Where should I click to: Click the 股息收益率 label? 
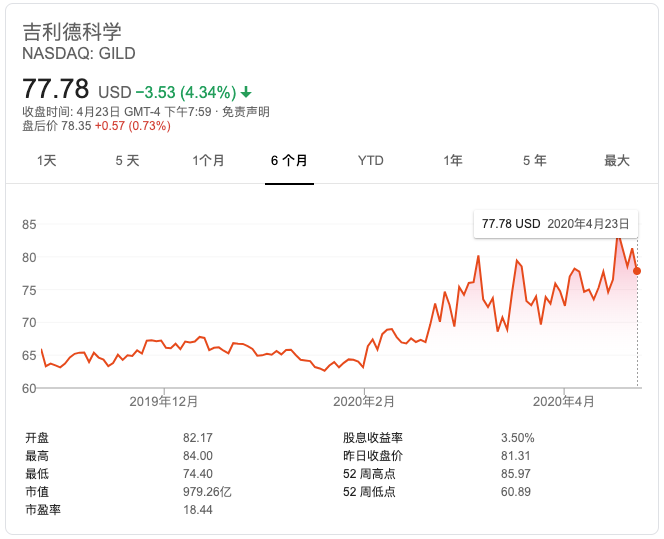pos(373,438)
